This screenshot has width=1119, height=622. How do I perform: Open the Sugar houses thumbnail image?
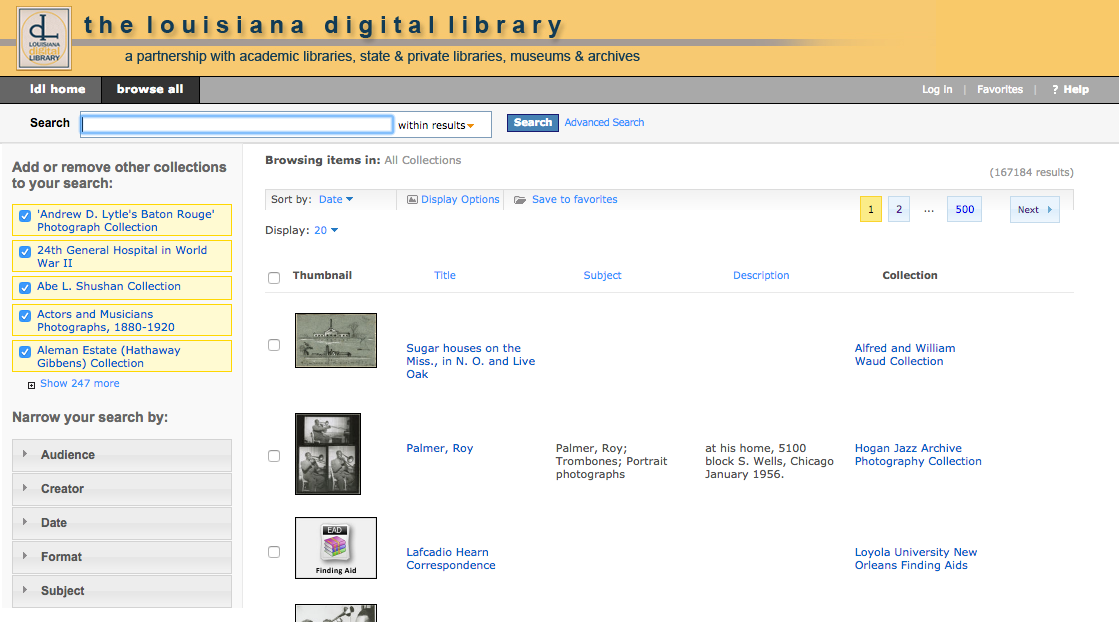335,340
